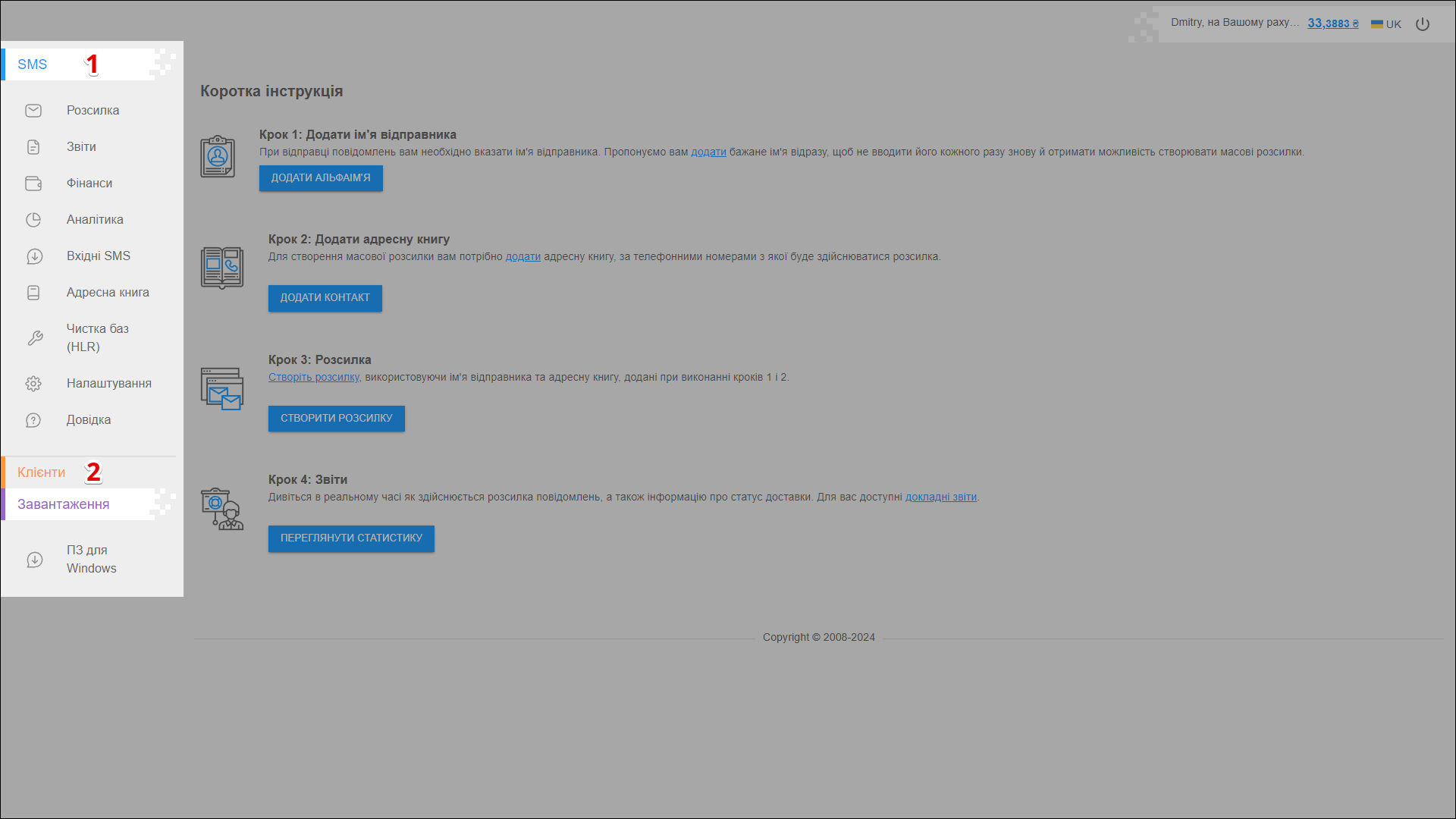Click the gear icon beside Налаштування
The height and width of the screenshot is (819, 1456).
coord(33,384)
